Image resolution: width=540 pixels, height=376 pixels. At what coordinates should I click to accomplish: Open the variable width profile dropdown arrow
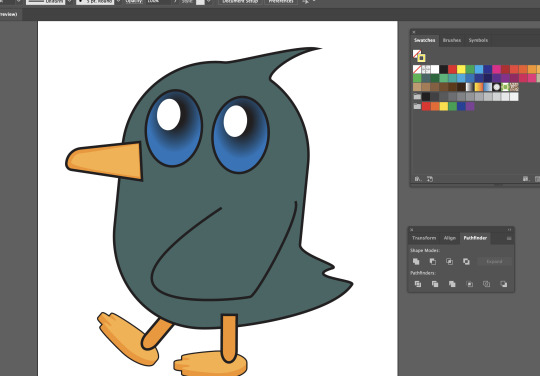pyautogui.click(x=69, y=2)
